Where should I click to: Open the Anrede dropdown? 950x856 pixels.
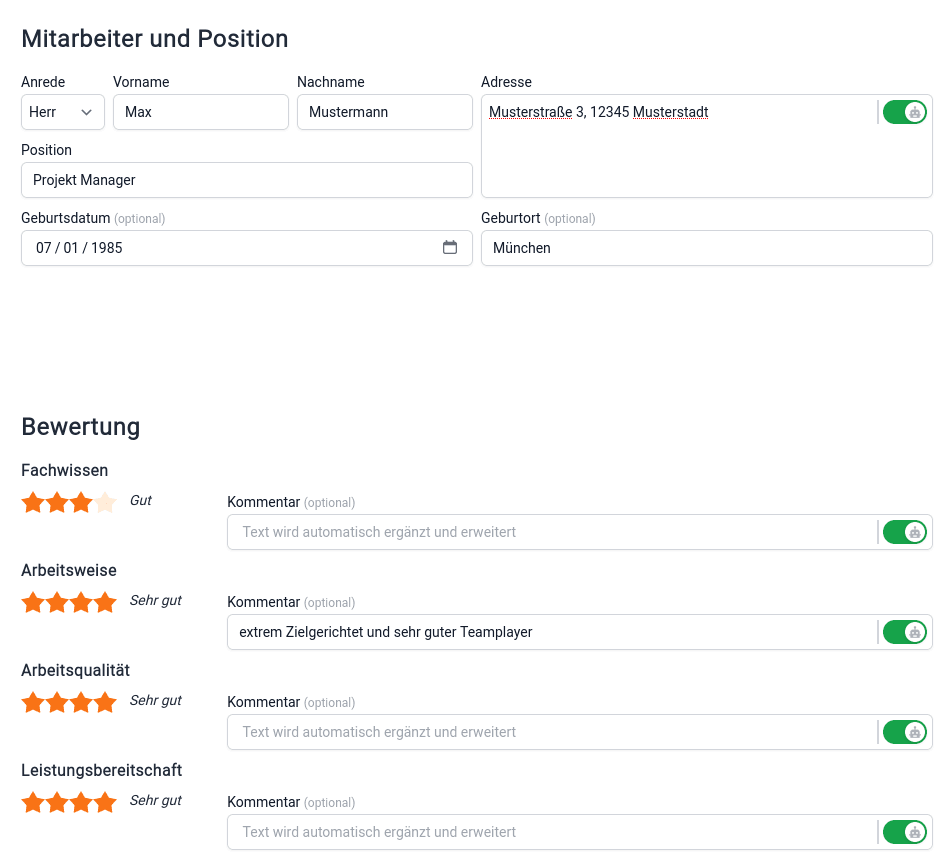pyautogui.click(x=62, y=112)
